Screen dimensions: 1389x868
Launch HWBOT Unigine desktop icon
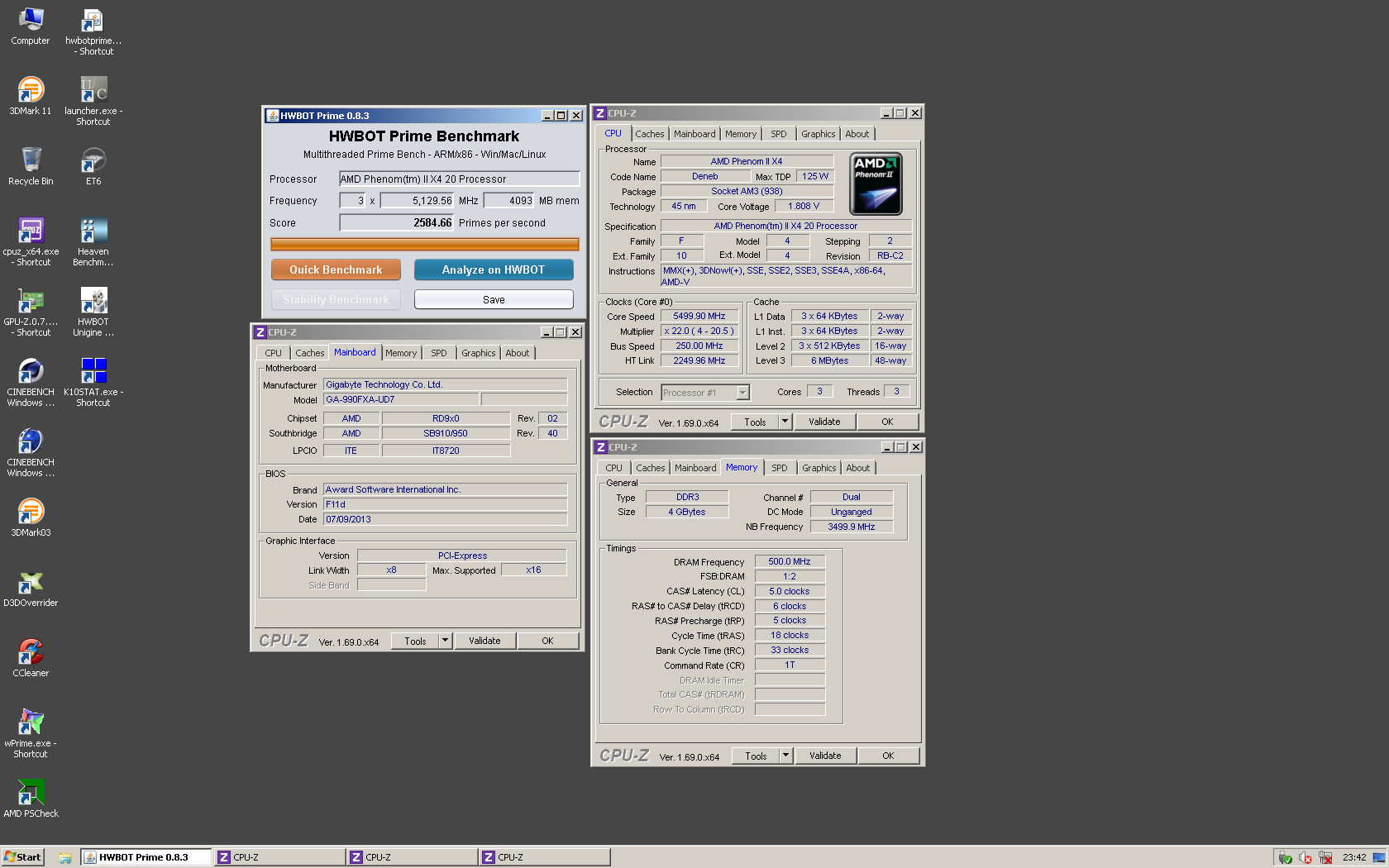(x=93, y=312)
